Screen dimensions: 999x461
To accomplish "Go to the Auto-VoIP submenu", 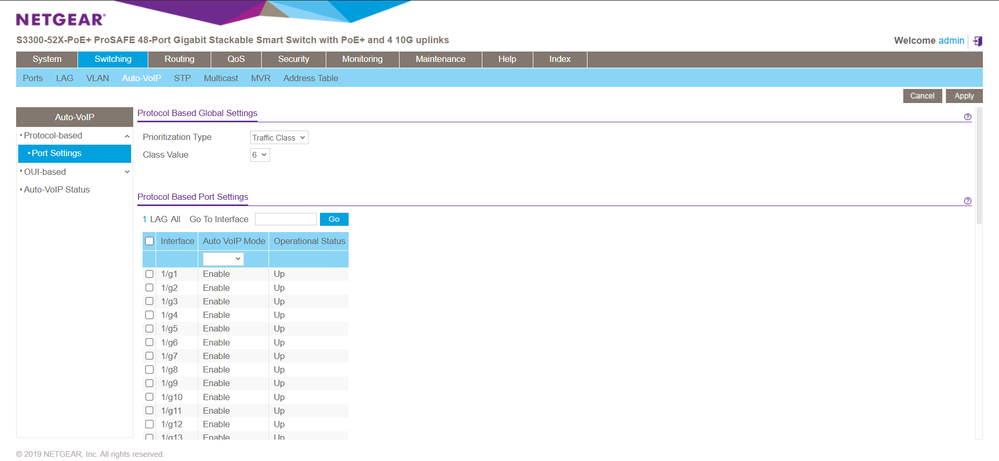I will 141,78.
